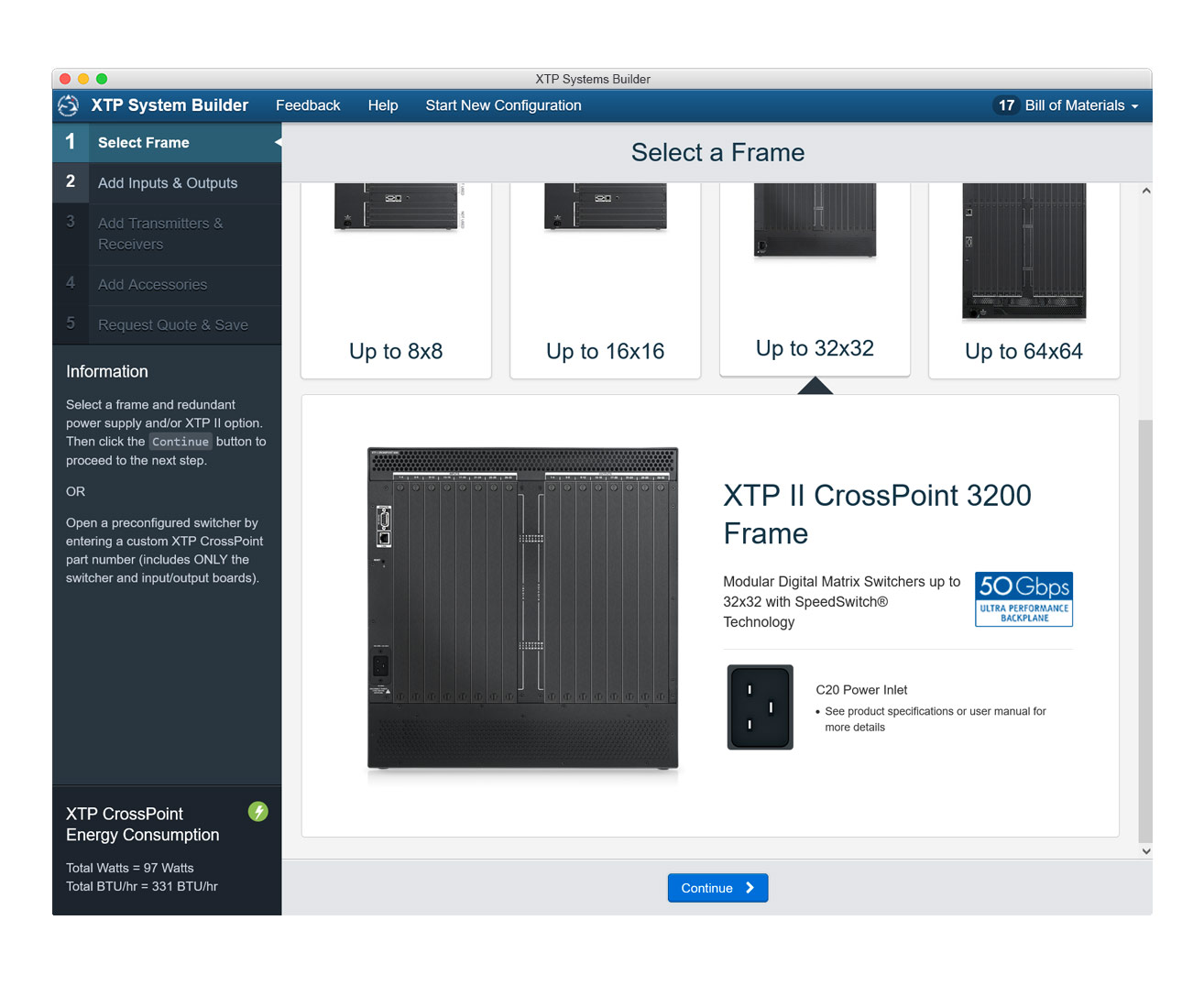
Task: Click the C20 Power Inlet label
Action: point(861,690)
